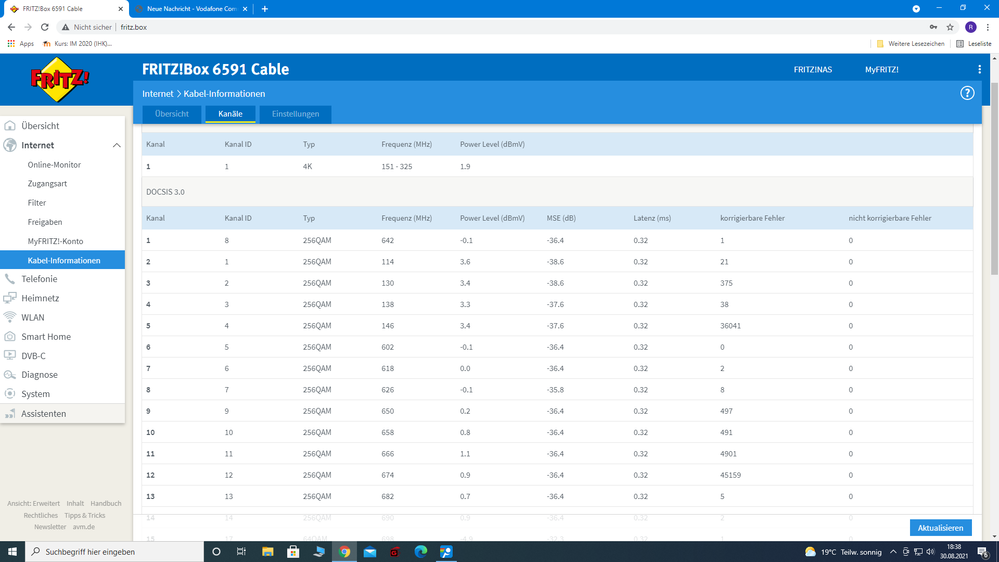Toggle the Ansicht: Erweitert view link
Image resolution: width=999 pixels, height=562 pixels.
33,504
